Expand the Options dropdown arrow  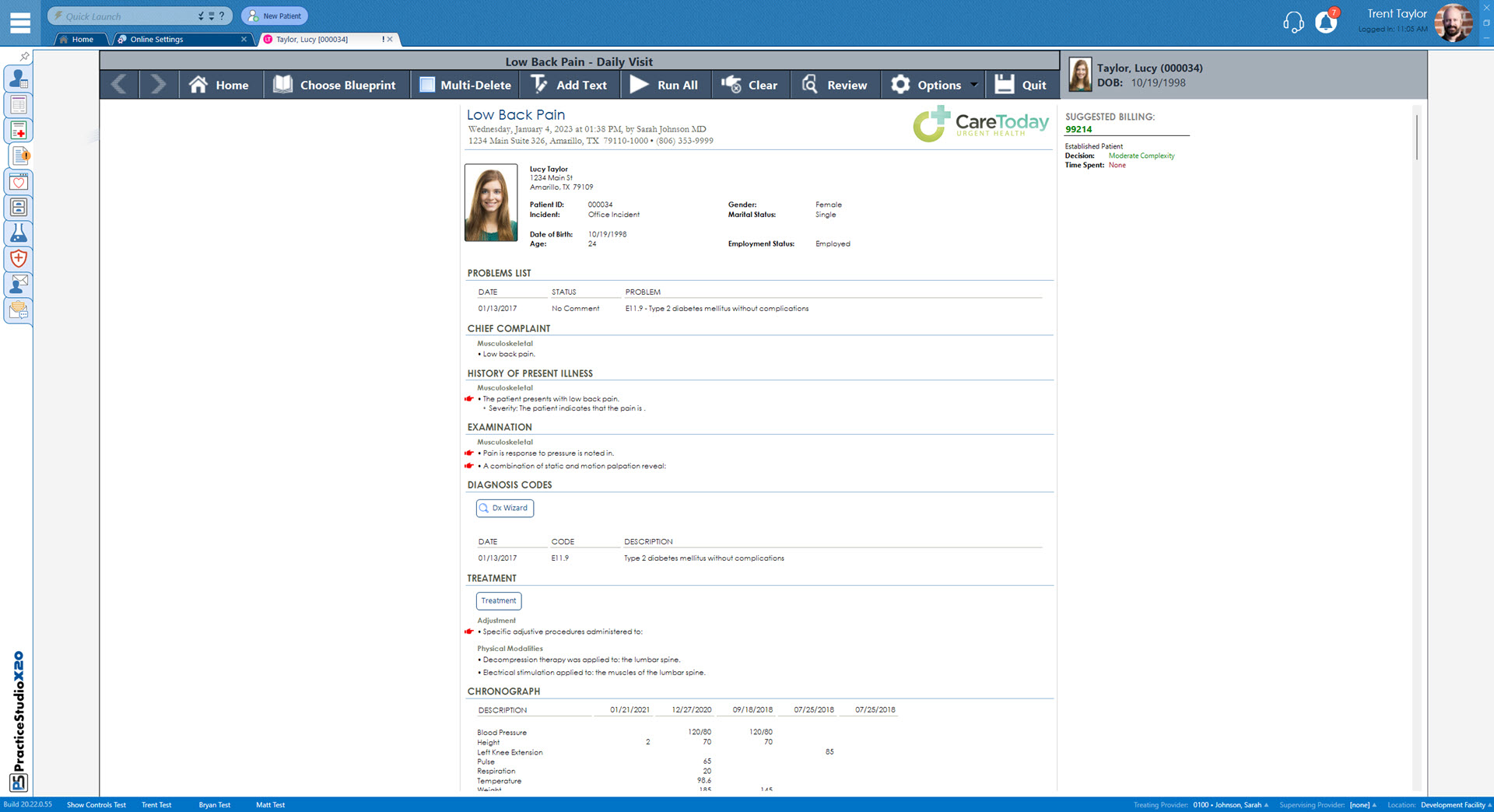[x=973, y=85]
